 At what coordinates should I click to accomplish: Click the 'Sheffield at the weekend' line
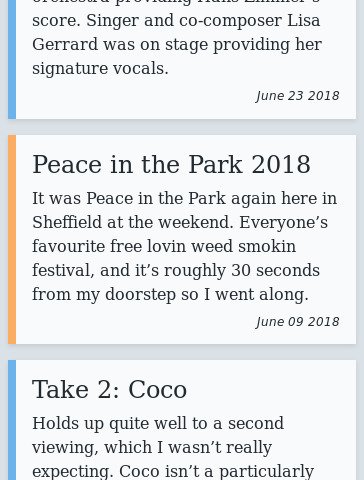click(x=180, y=222)
